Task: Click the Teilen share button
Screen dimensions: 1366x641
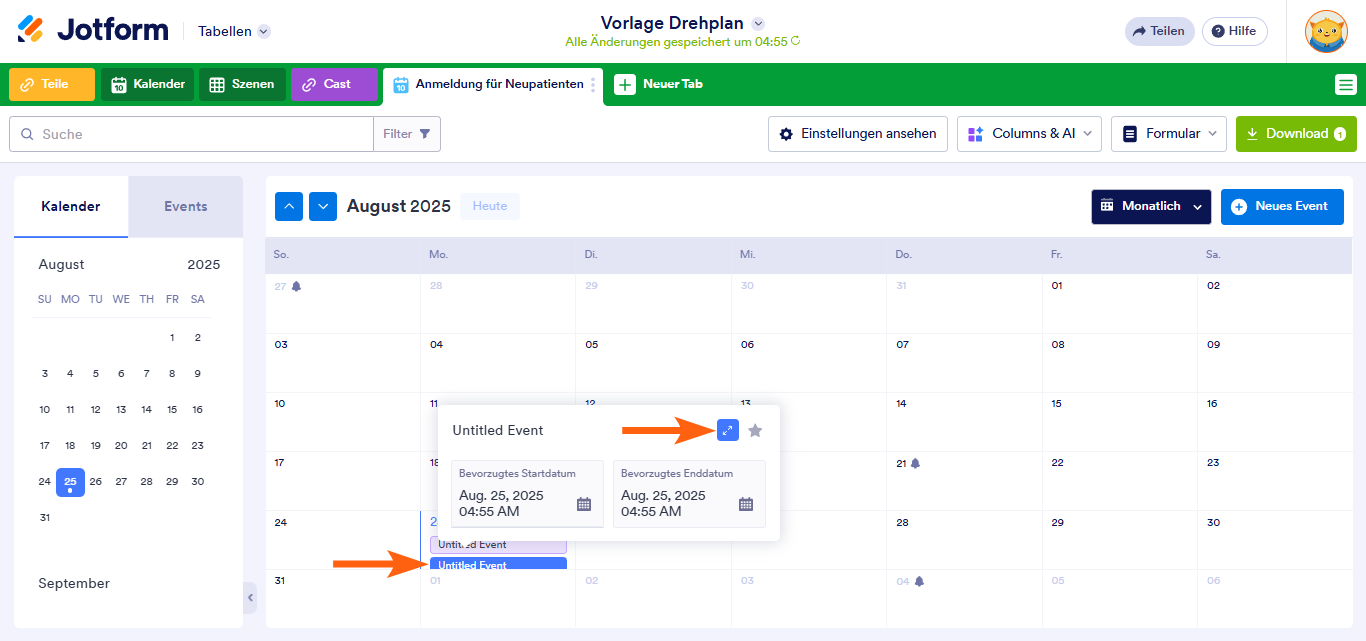Action: pos(1158,31)
